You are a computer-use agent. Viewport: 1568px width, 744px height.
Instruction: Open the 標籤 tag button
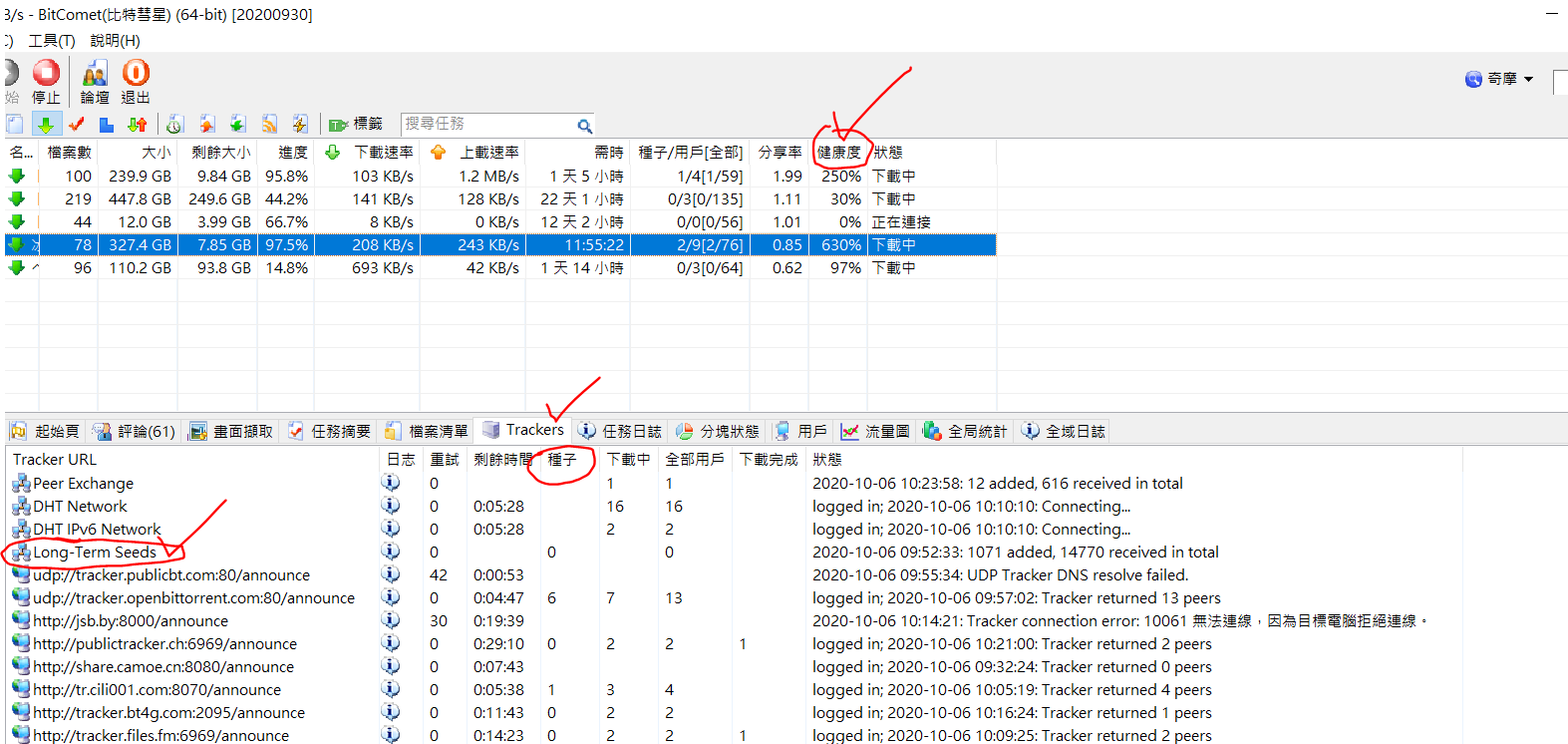(356, 124)
